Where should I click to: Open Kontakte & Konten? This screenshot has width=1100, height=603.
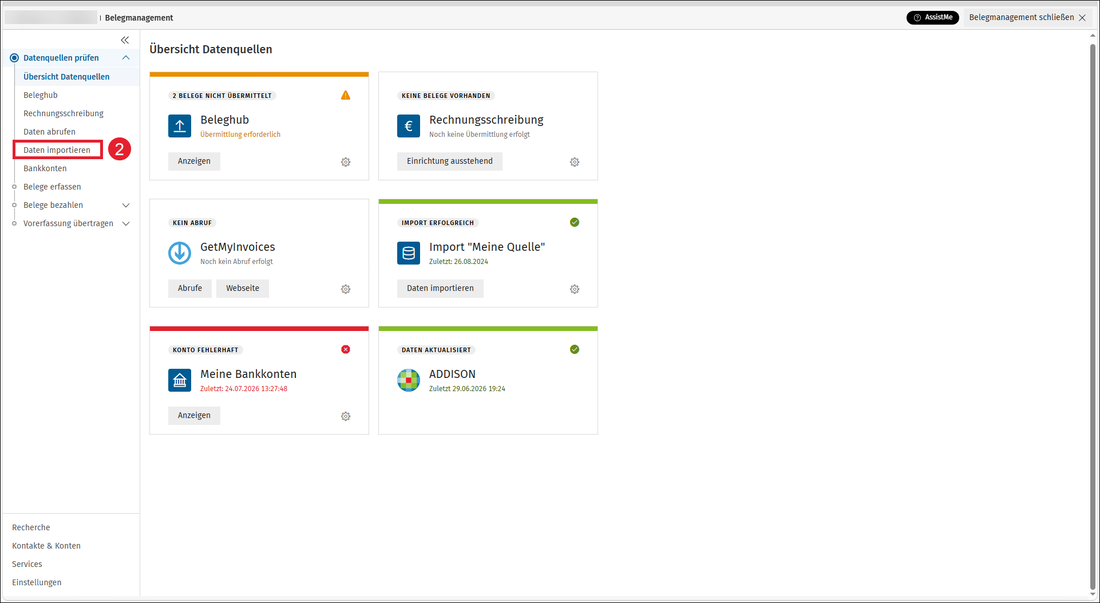coord(46,546)
